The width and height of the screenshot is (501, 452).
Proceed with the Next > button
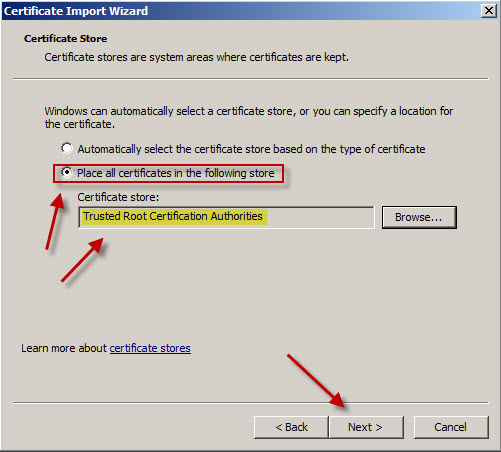(x=366, y=427)
